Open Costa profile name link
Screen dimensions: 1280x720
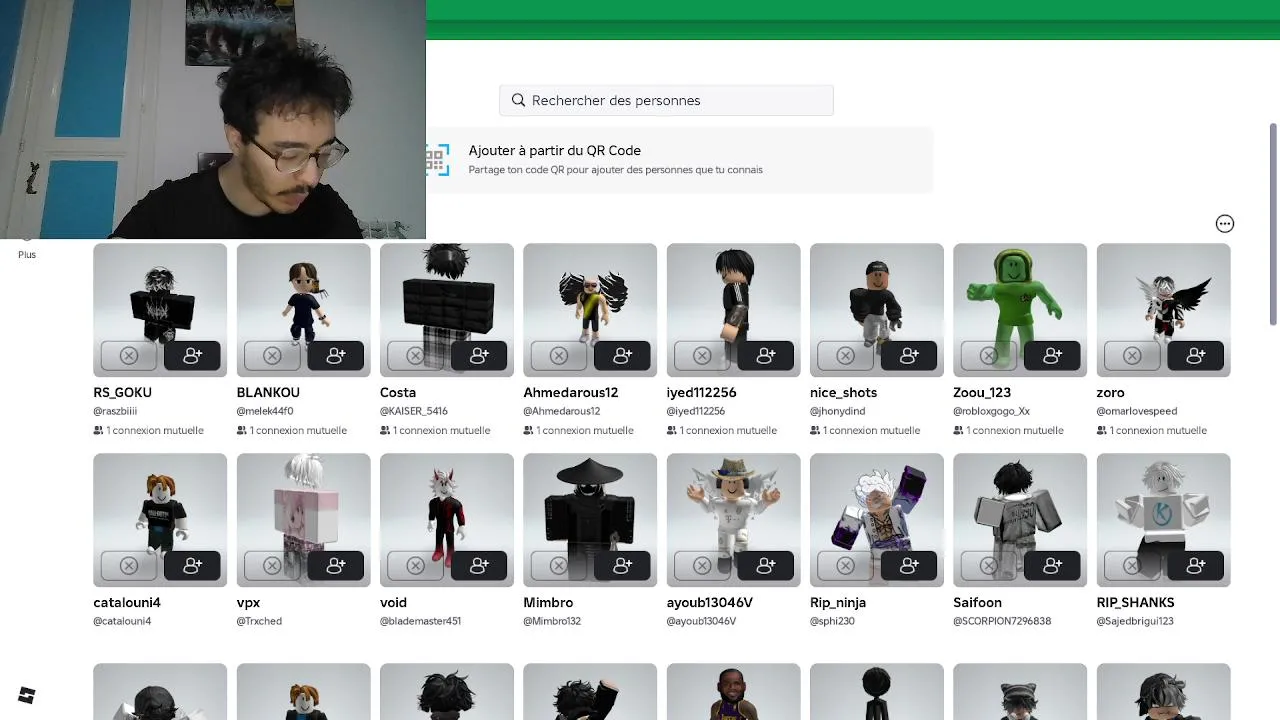(398, 393)
